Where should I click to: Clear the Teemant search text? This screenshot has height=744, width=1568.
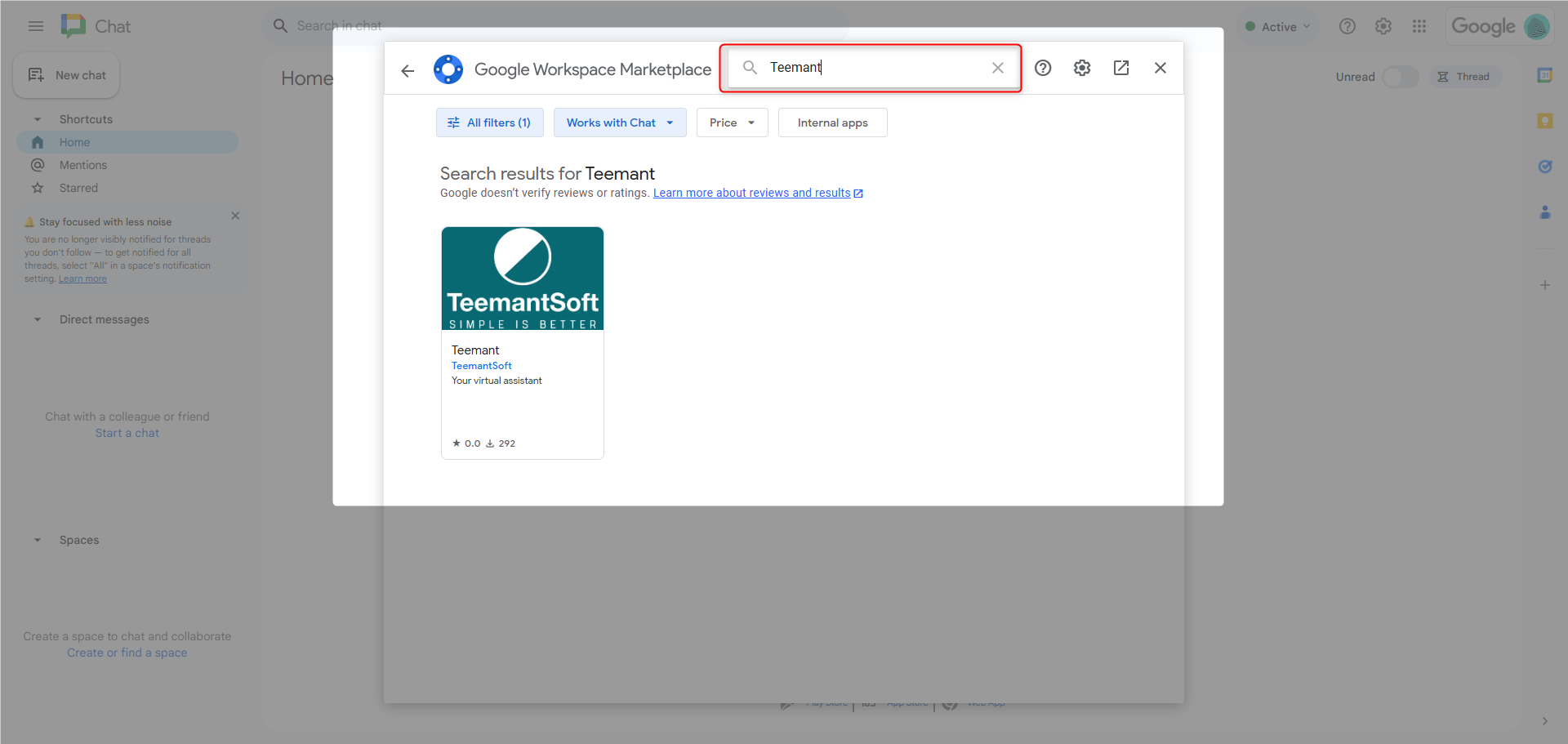pos(998,68)
